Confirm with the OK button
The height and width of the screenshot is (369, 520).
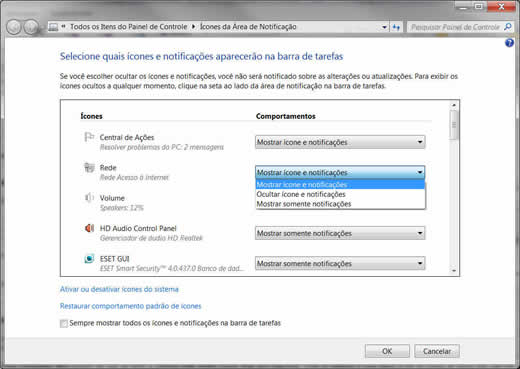(387, 351)
